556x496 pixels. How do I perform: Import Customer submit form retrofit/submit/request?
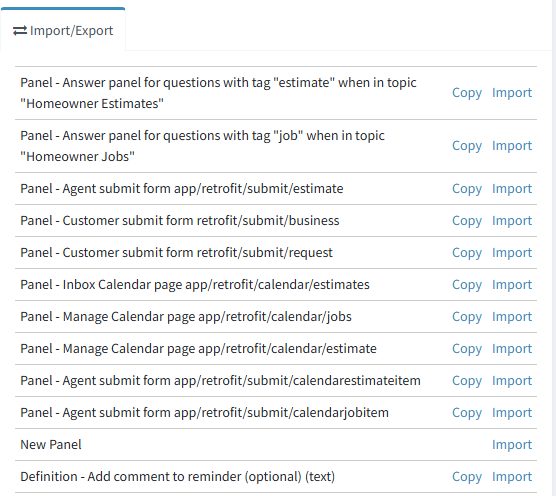coord(512,253)
